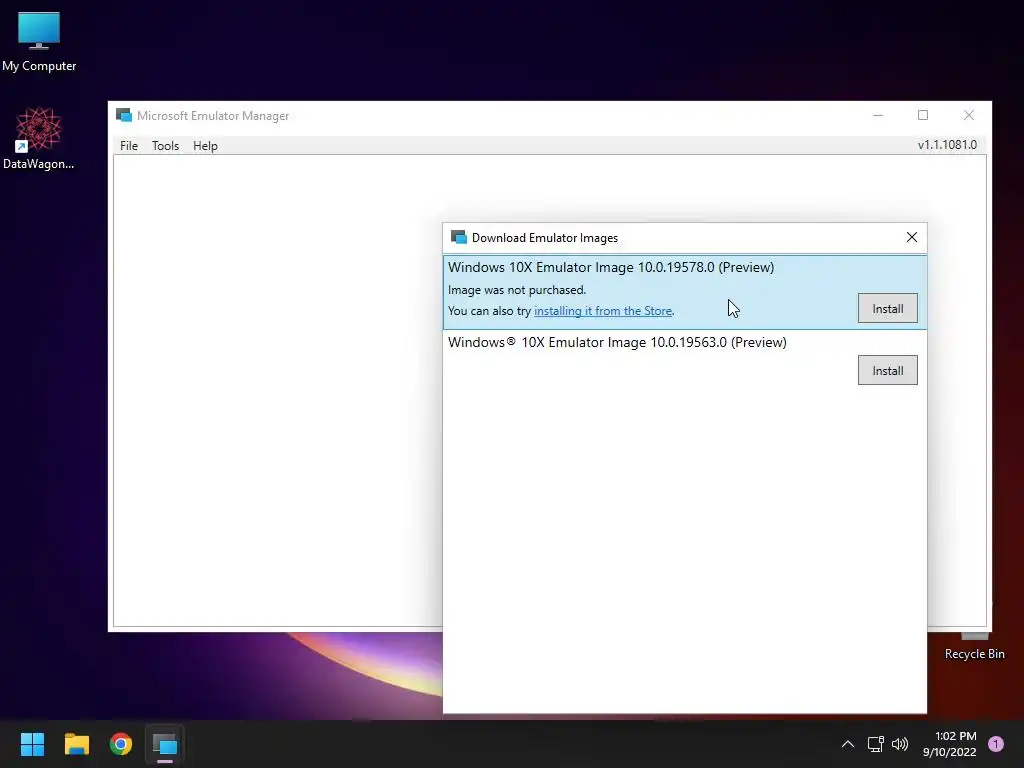This screenshot has height=768, width=1024.
Task: Follow the 'installing it from the Store' link
Action: pyautogui.click(x=603, y=311)
